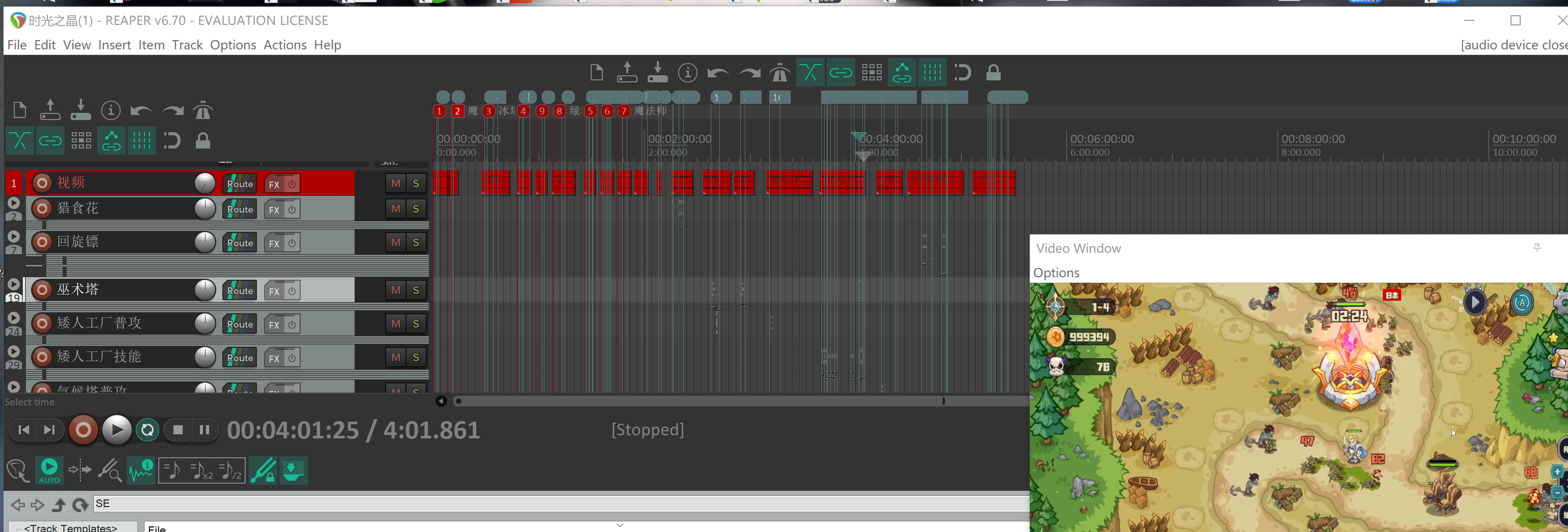
Task: Click the Route button on 矮人工厂技能 track
Action: coord(240,358)
